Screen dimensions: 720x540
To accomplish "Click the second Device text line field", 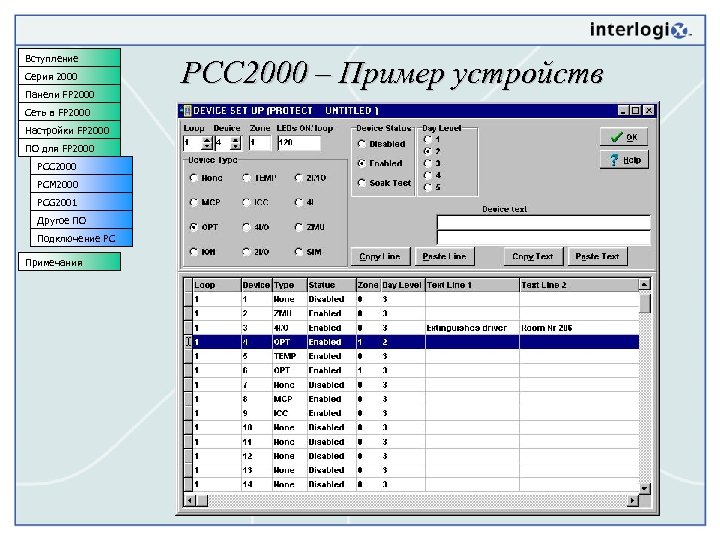I will tap(544, 237).
